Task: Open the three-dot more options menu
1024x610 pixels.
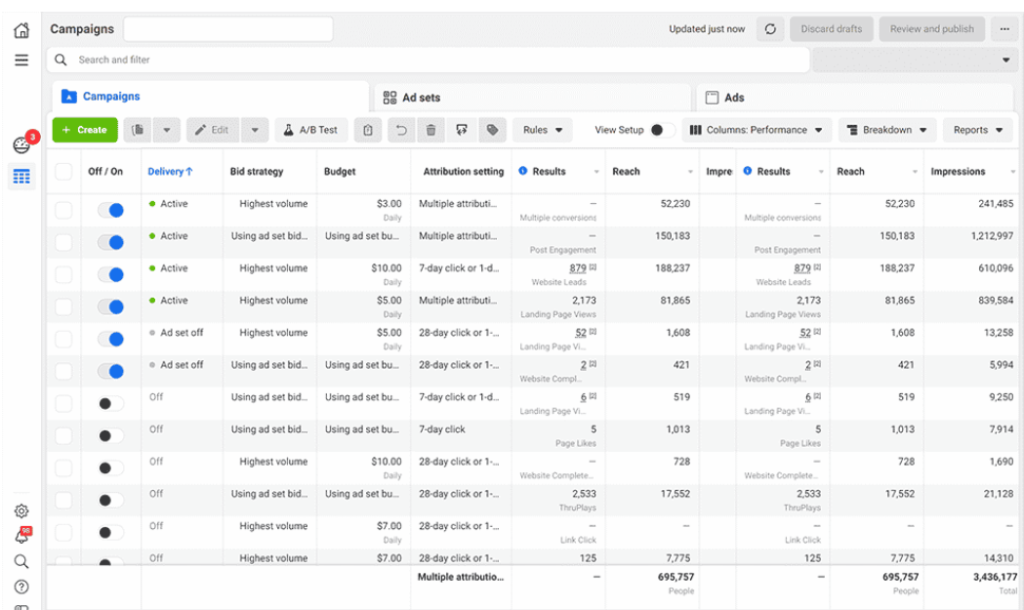Action: tap(1004, 29)
